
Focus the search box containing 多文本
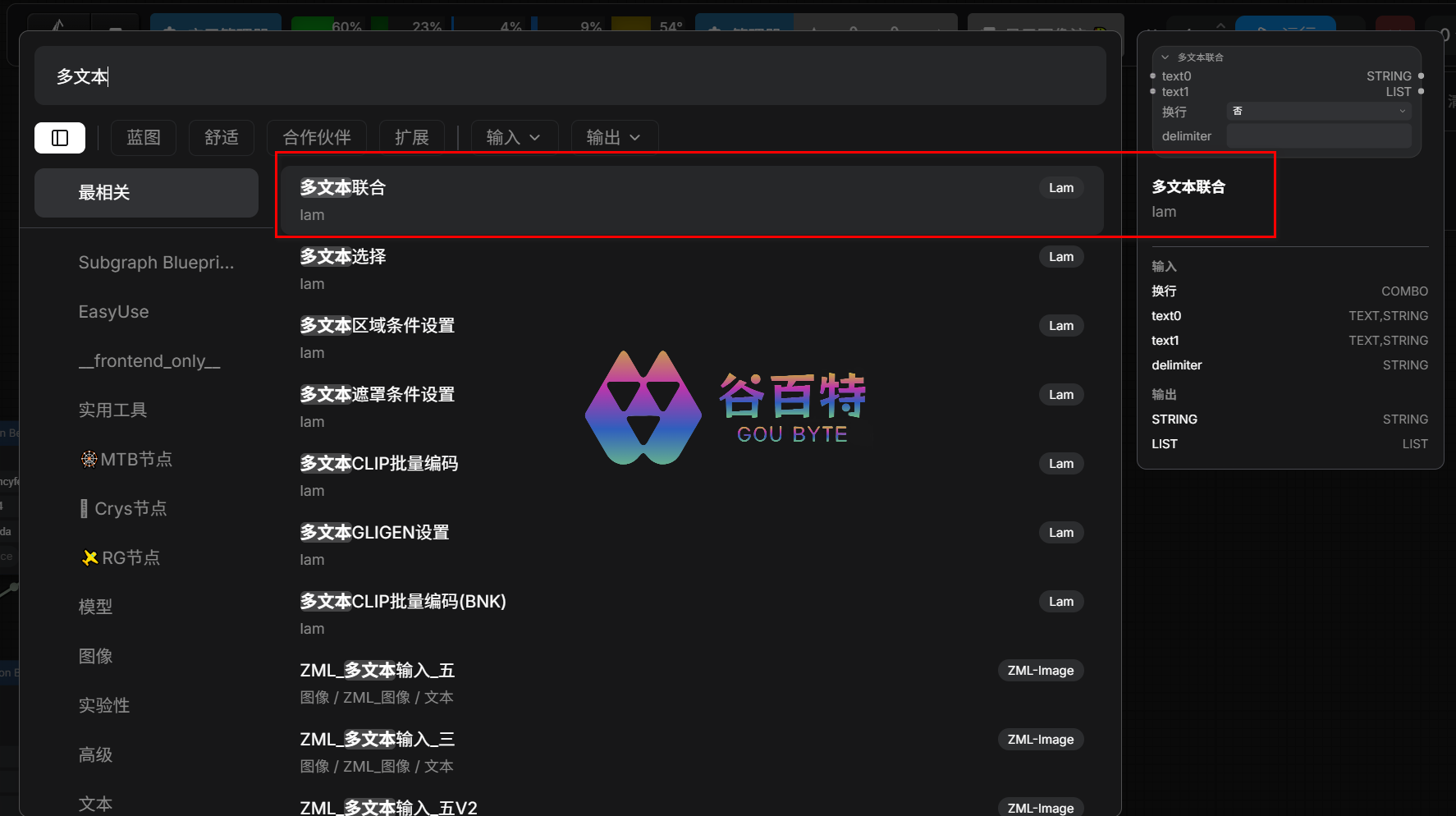click(570, 76)
